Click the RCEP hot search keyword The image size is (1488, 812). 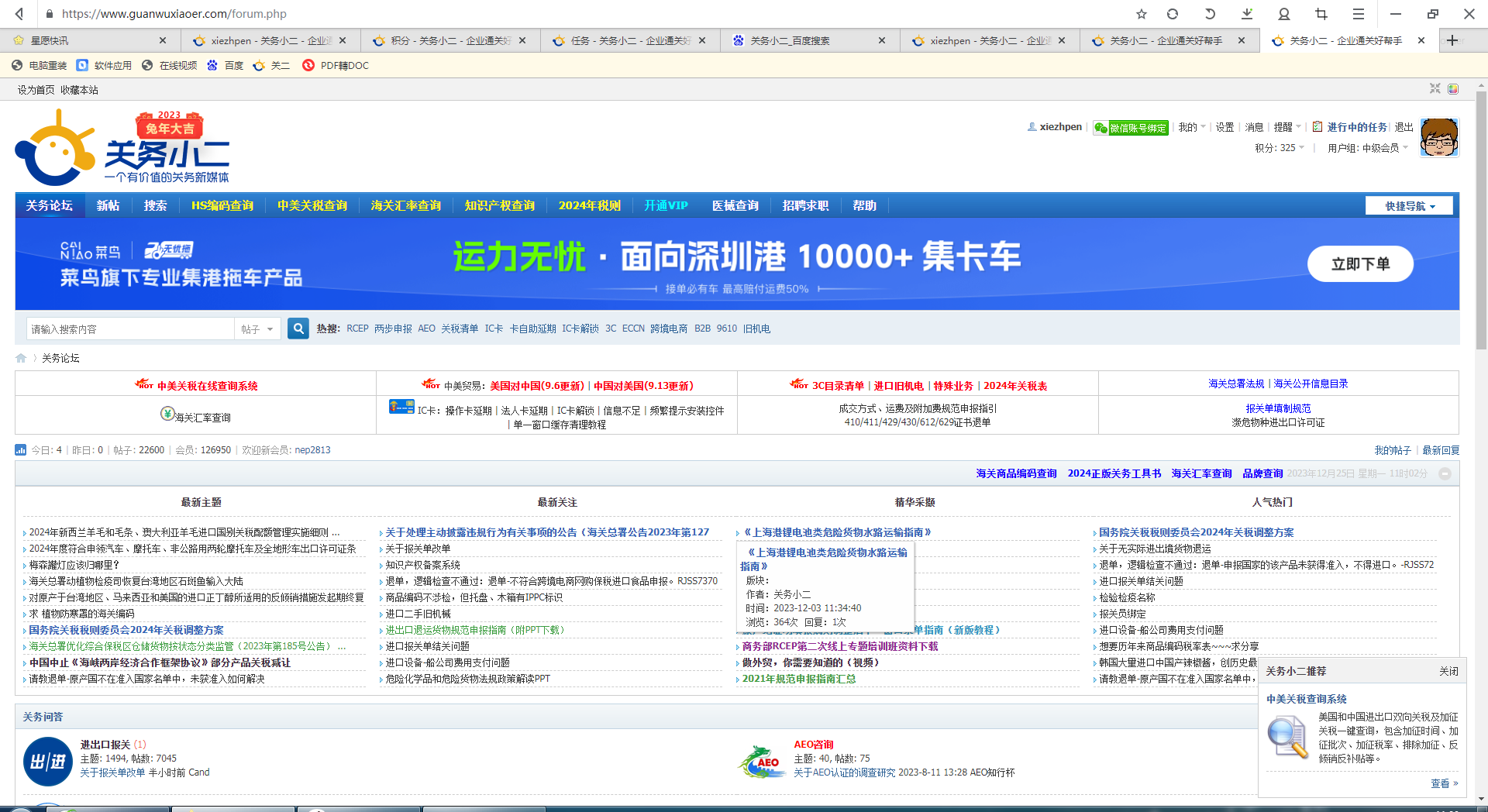(357, 329)
